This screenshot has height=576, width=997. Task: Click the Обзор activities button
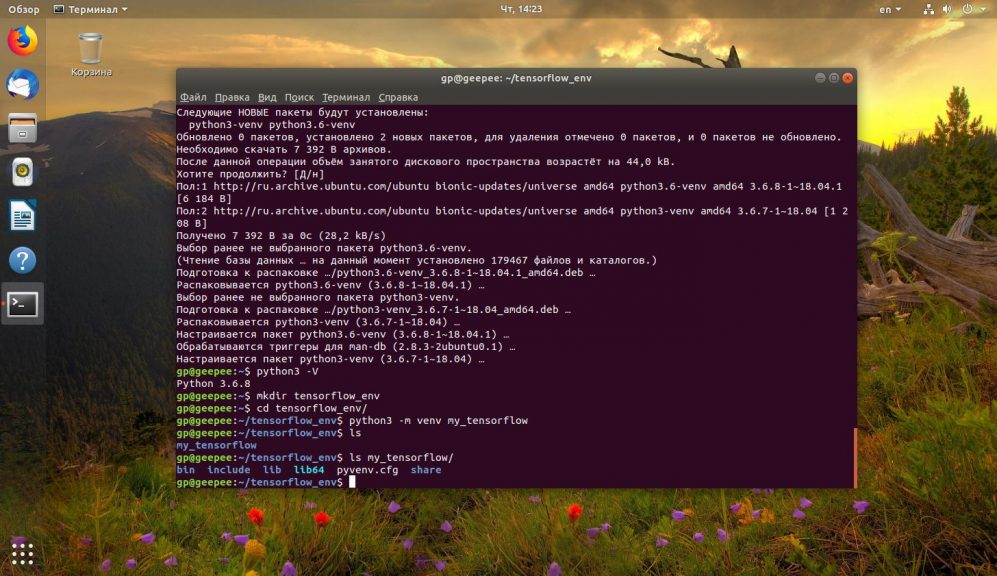coord(24,10)
